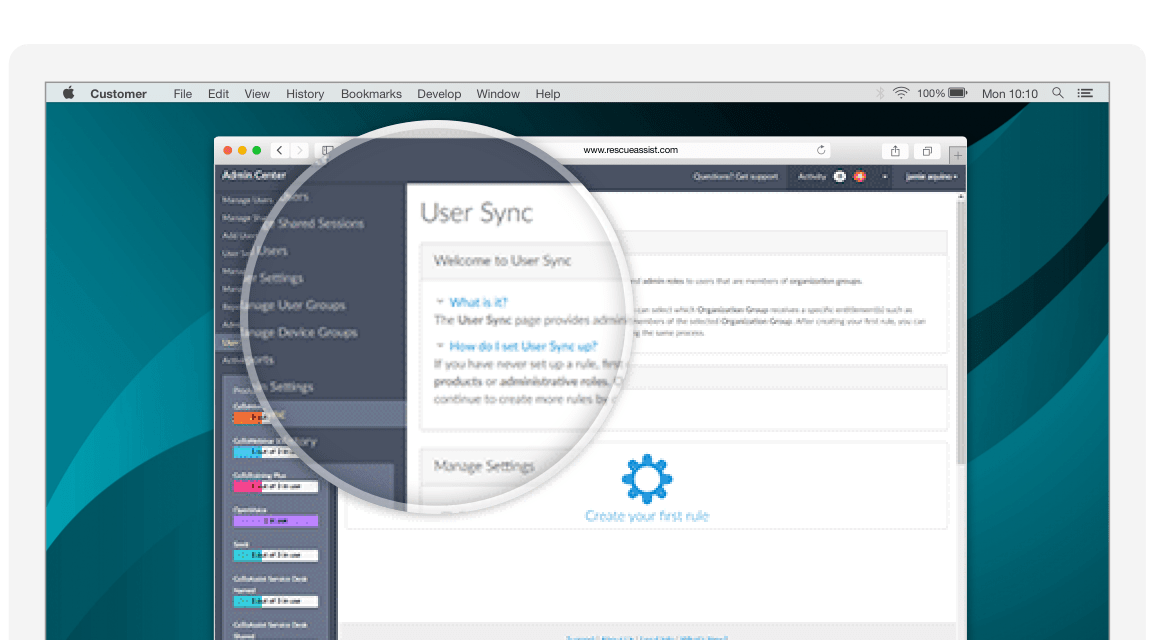Click the browser forward arrow button
Image resolution: width=1154 pixels, height=640 pixels.
[x=300, y=150]
